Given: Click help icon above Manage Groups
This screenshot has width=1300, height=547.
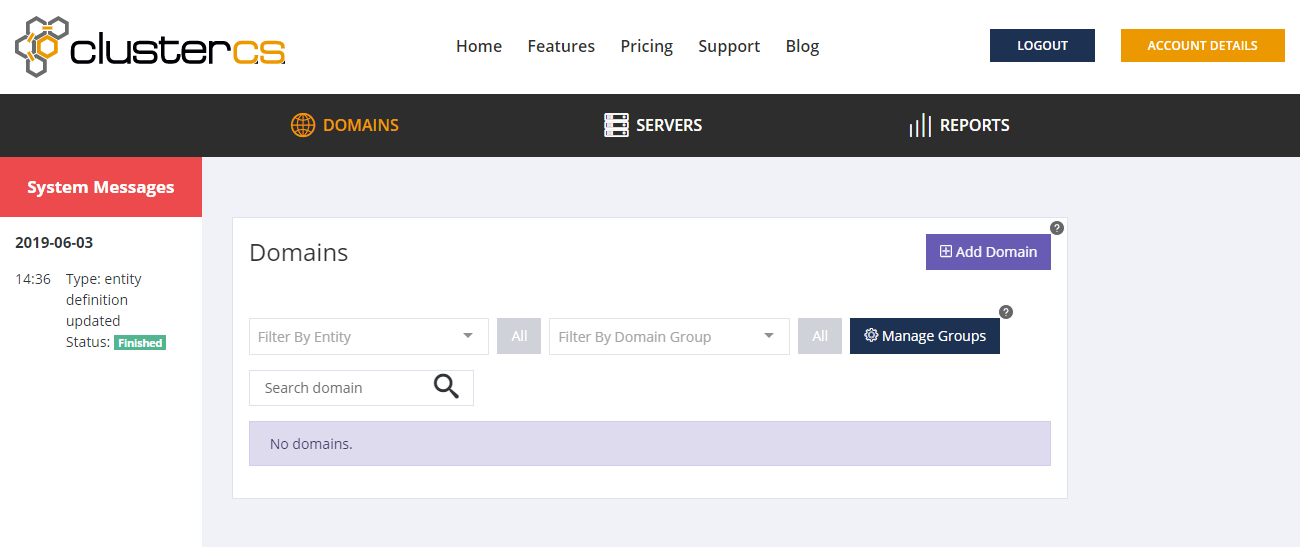Looking at the screenshot, I should 1006,312.
